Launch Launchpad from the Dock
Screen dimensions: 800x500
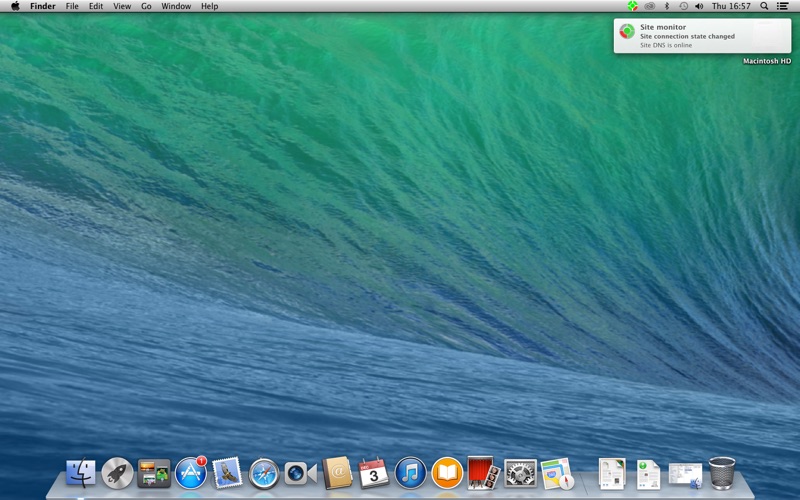[117, 473]
